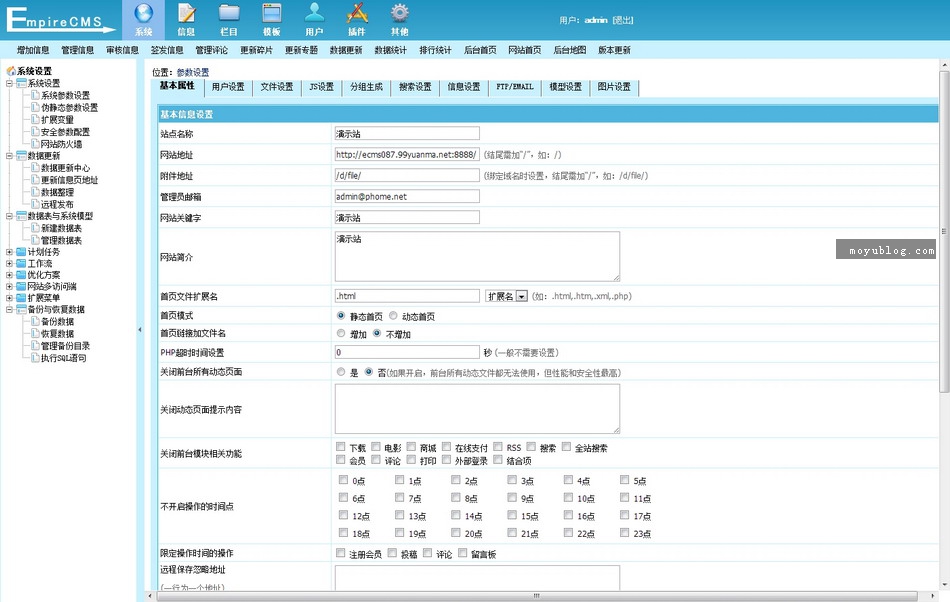This screenshot has height=602, width=950.
Task: Open the 增加信息 shortcut link
Action: [33, 50]
